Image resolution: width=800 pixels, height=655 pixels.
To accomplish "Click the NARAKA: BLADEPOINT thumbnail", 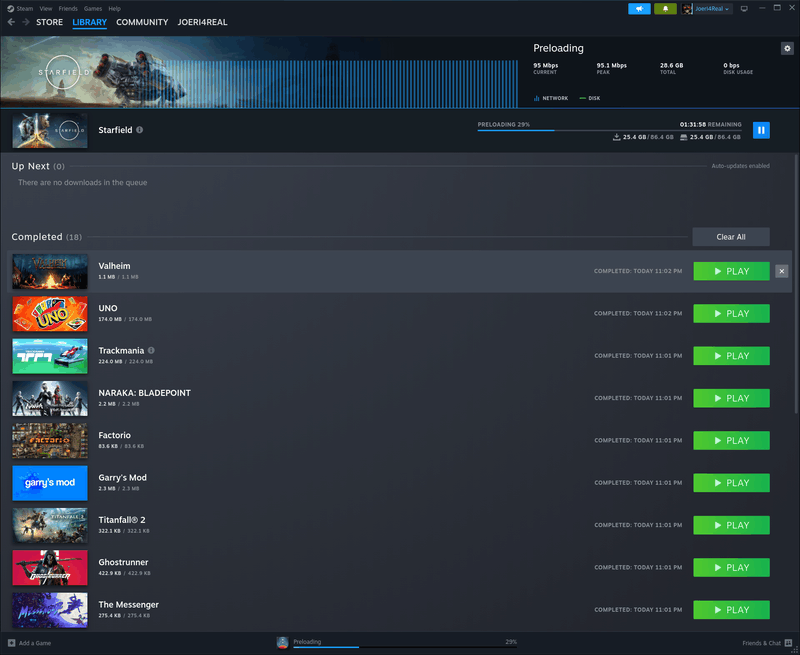I will point(50,398).
